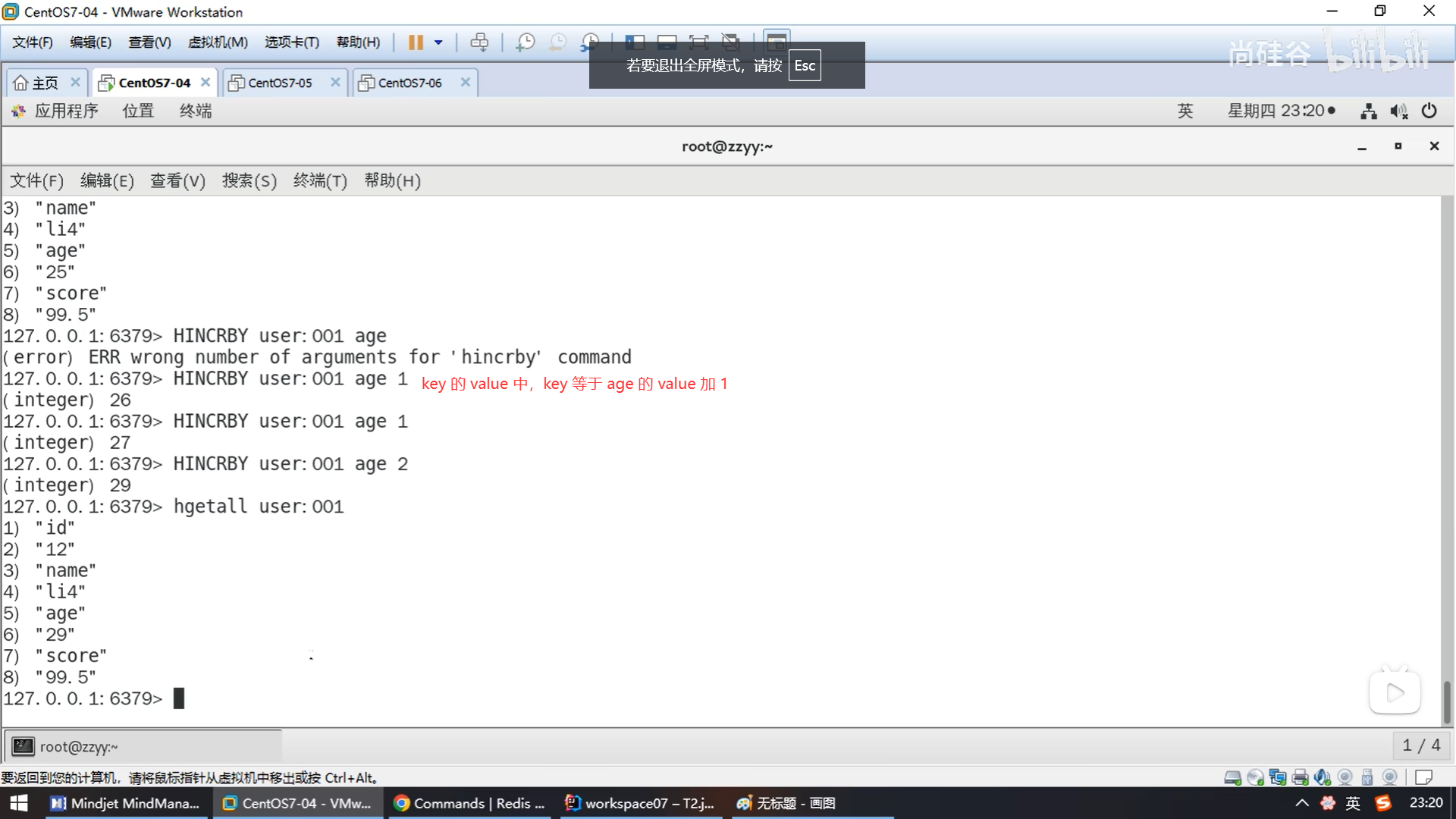Click the orange pause VM button
The height and width of the screenshot is (819, 1456).
coord(415,42)
